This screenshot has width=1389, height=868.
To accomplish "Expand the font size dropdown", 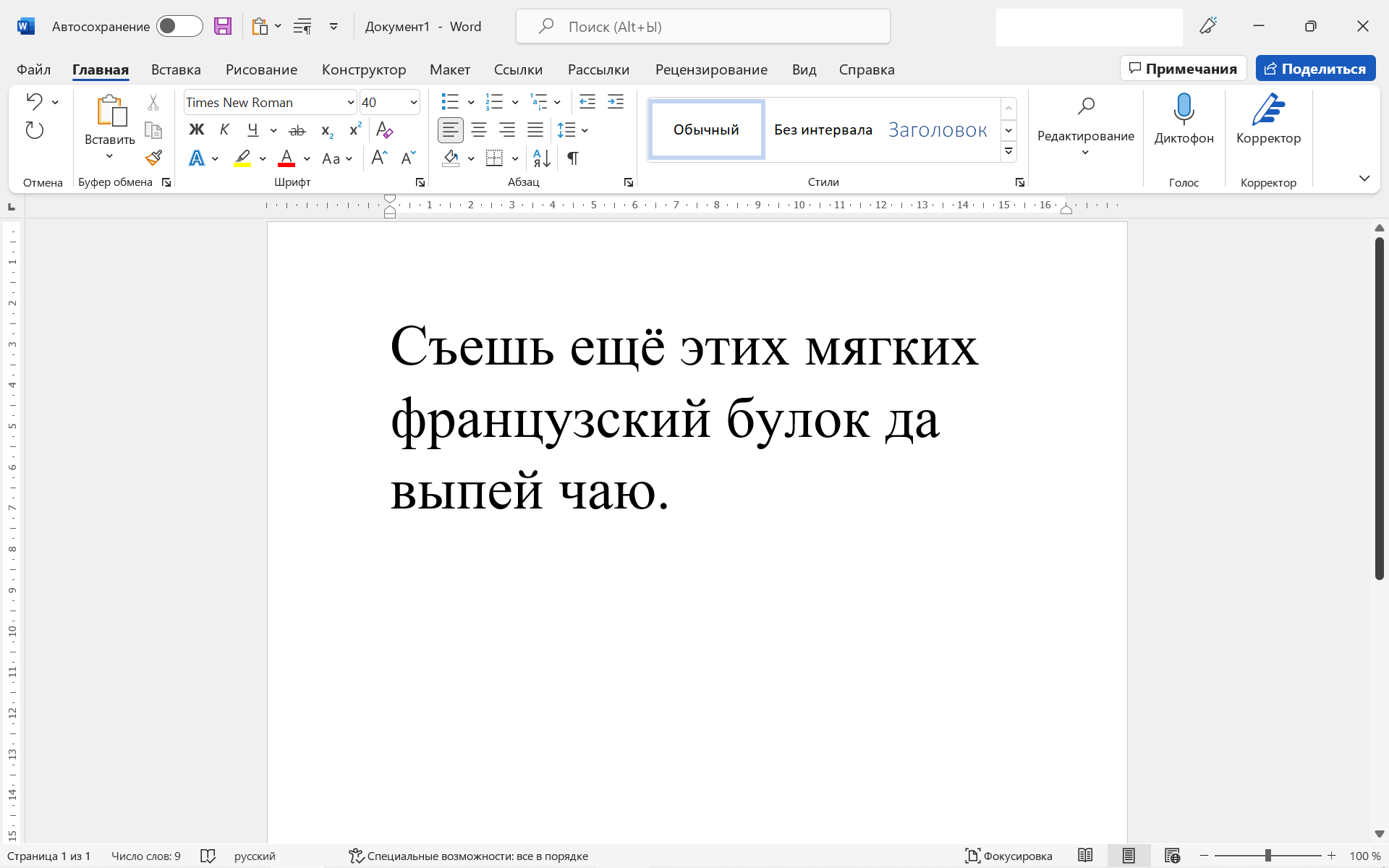I will coord(412,102).
